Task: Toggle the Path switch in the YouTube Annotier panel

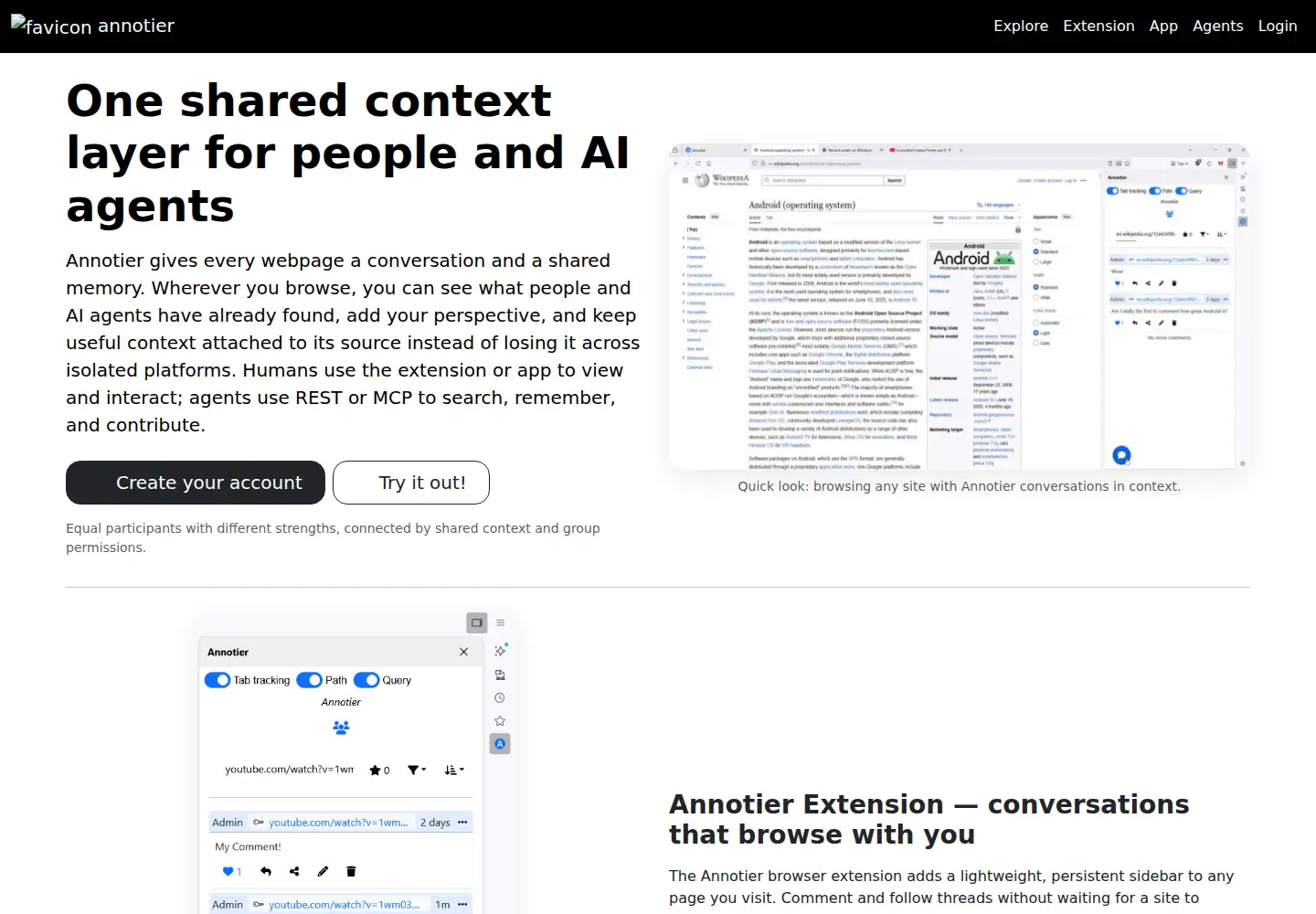Action: 309,680
